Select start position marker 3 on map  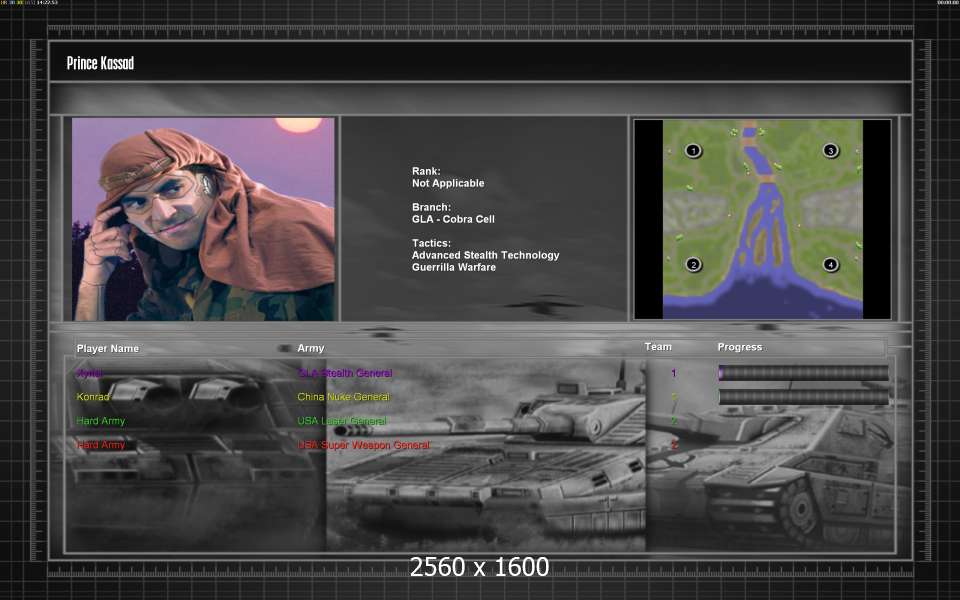[830, 151]
